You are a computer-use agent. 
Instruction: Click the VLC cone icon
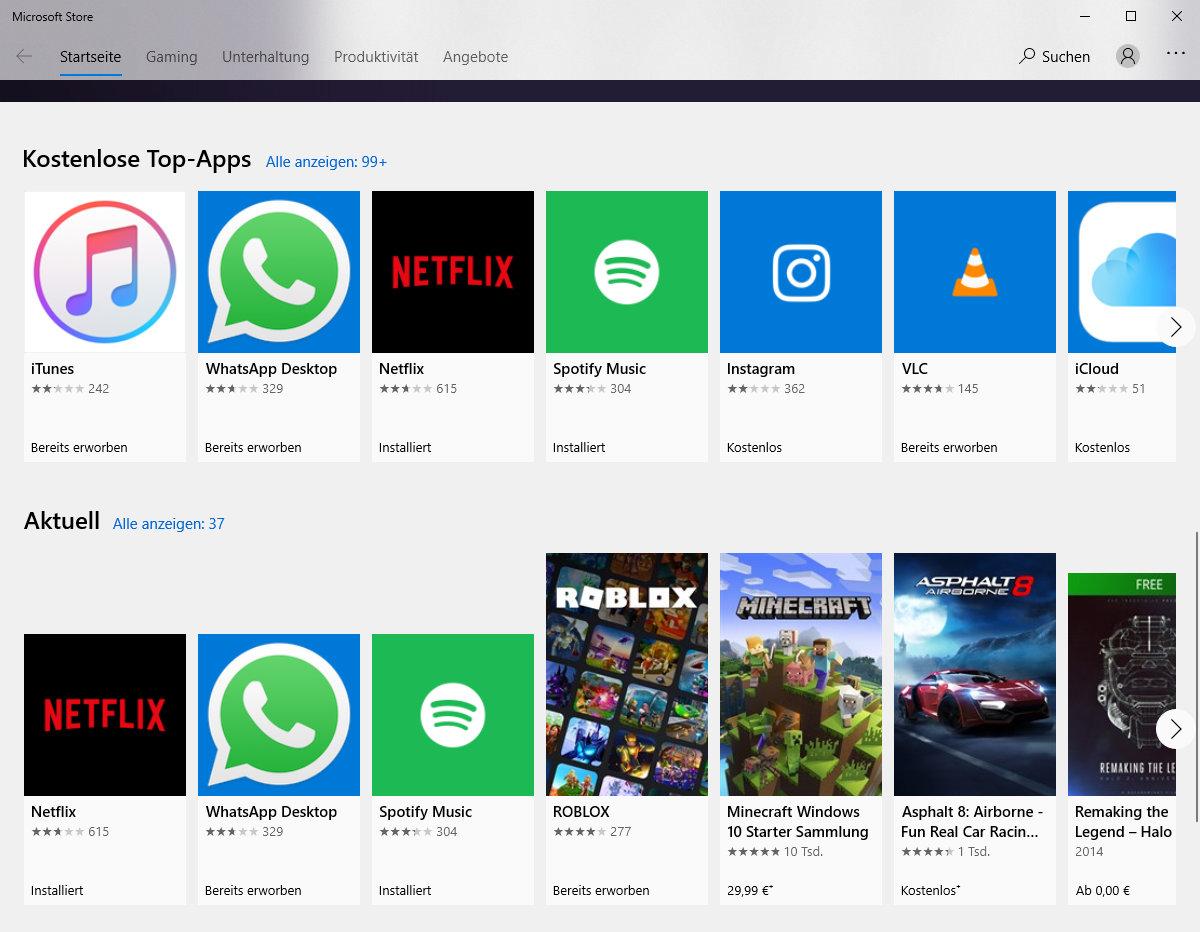[x=974, y=272]
